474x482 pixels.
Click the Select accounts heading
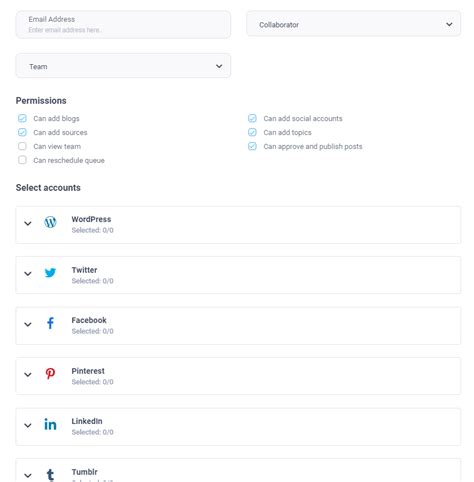point(48,188)
